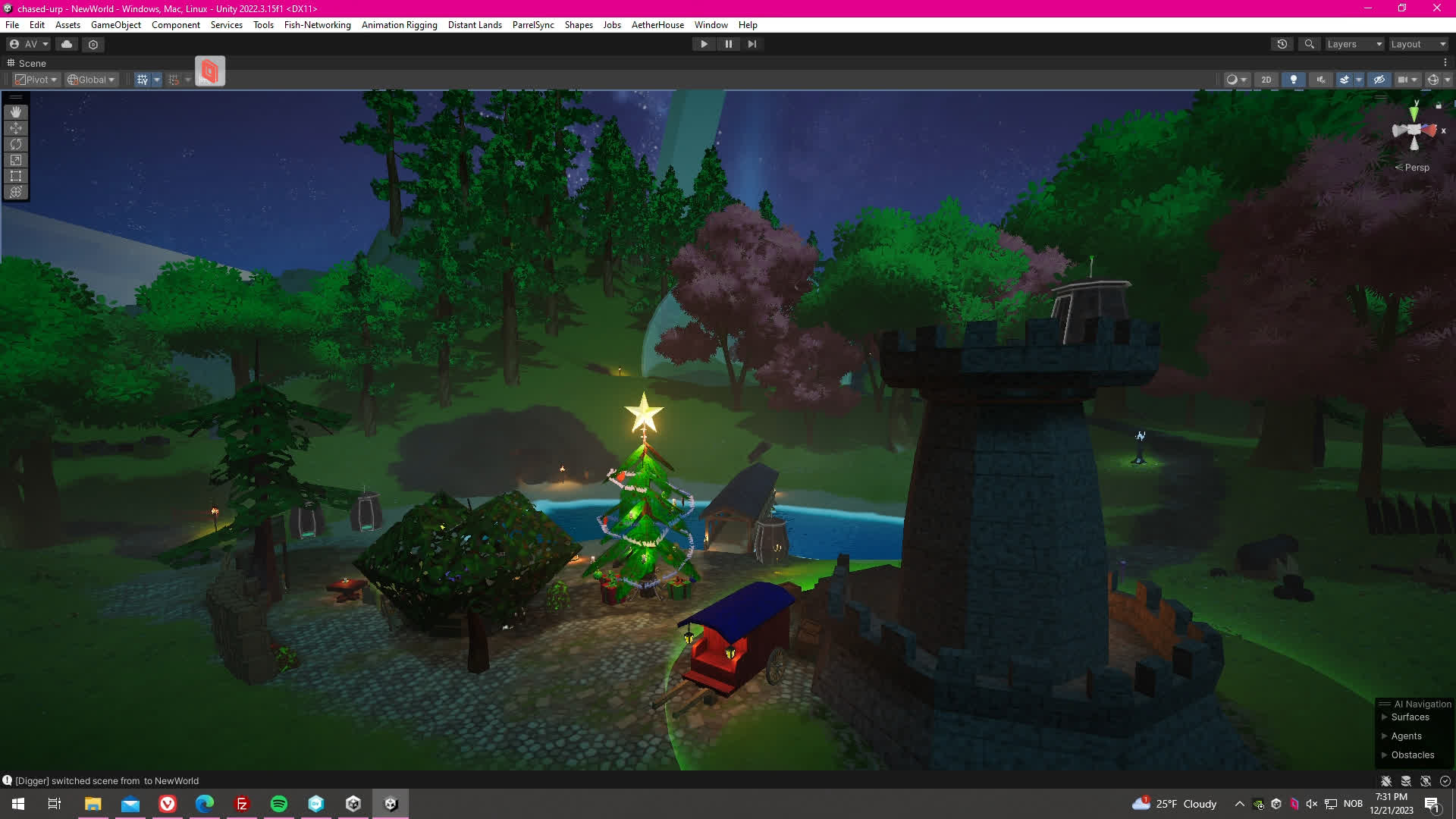This screenshot has width=1456, height=819.
Task: Click the Unity cloud services icon
Action: pyautogui.click(x=67, y=44)
